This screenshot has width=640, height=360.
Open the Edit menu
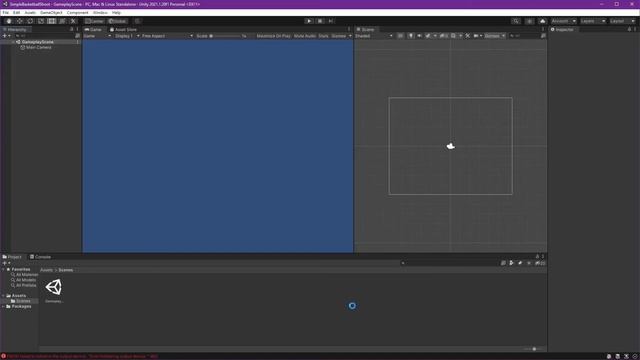pyautogui.click(x=16, y=13)
